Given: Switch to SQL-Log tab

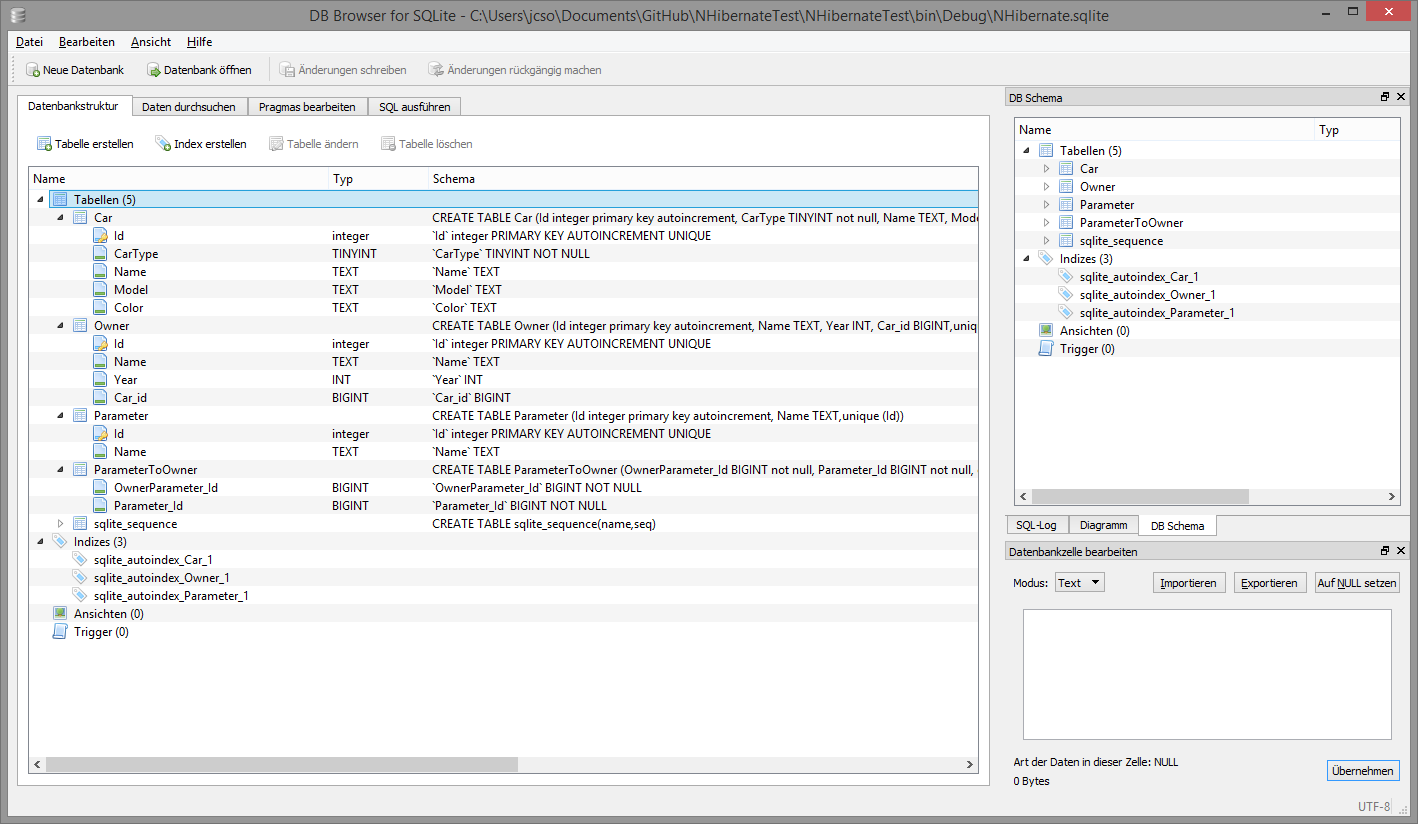Looking at the screenshot, I should (1036, 525).
